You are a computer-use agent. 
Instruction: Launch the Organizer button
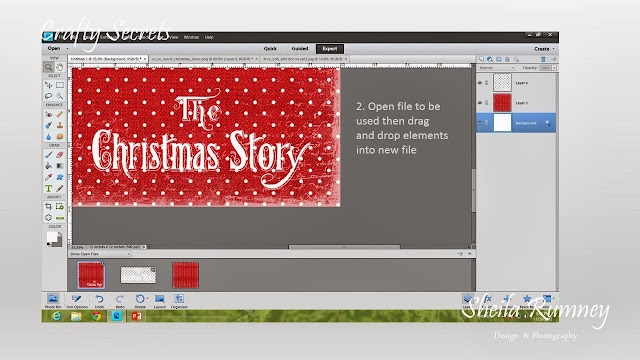(179, 301)
